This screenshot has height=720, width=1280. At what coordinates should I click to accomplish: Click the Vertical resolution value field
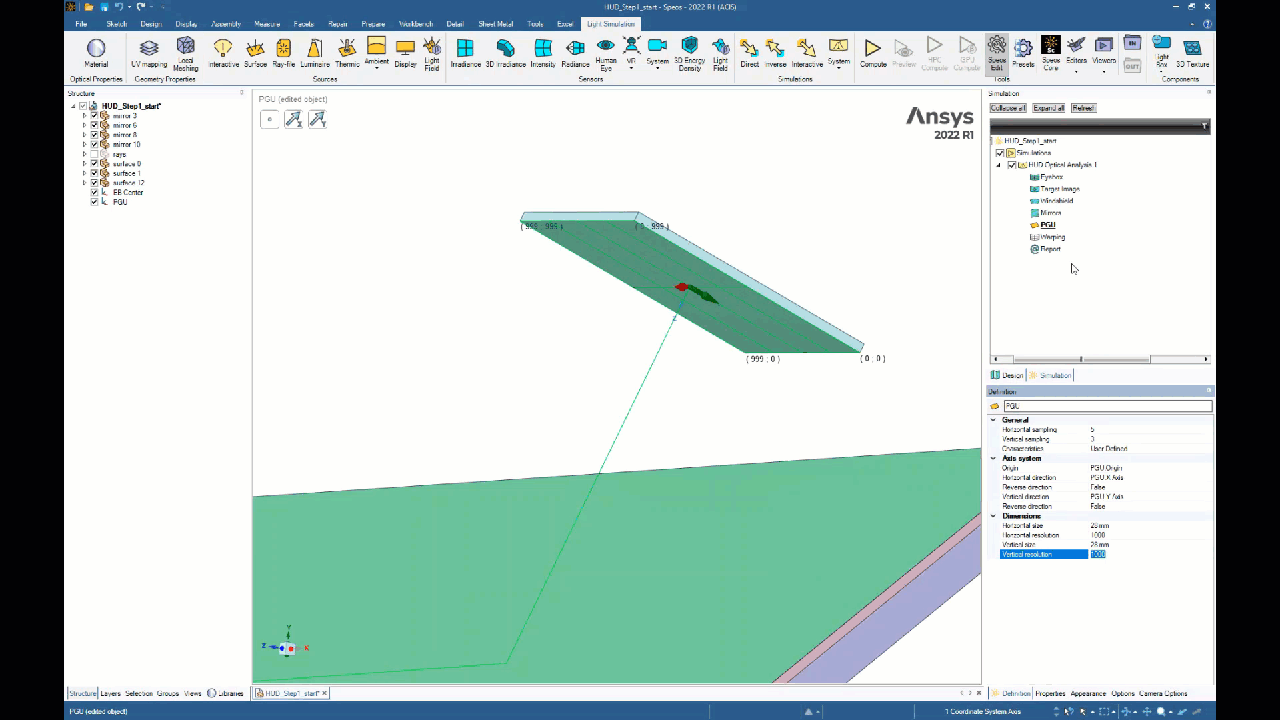point(1150,554)
